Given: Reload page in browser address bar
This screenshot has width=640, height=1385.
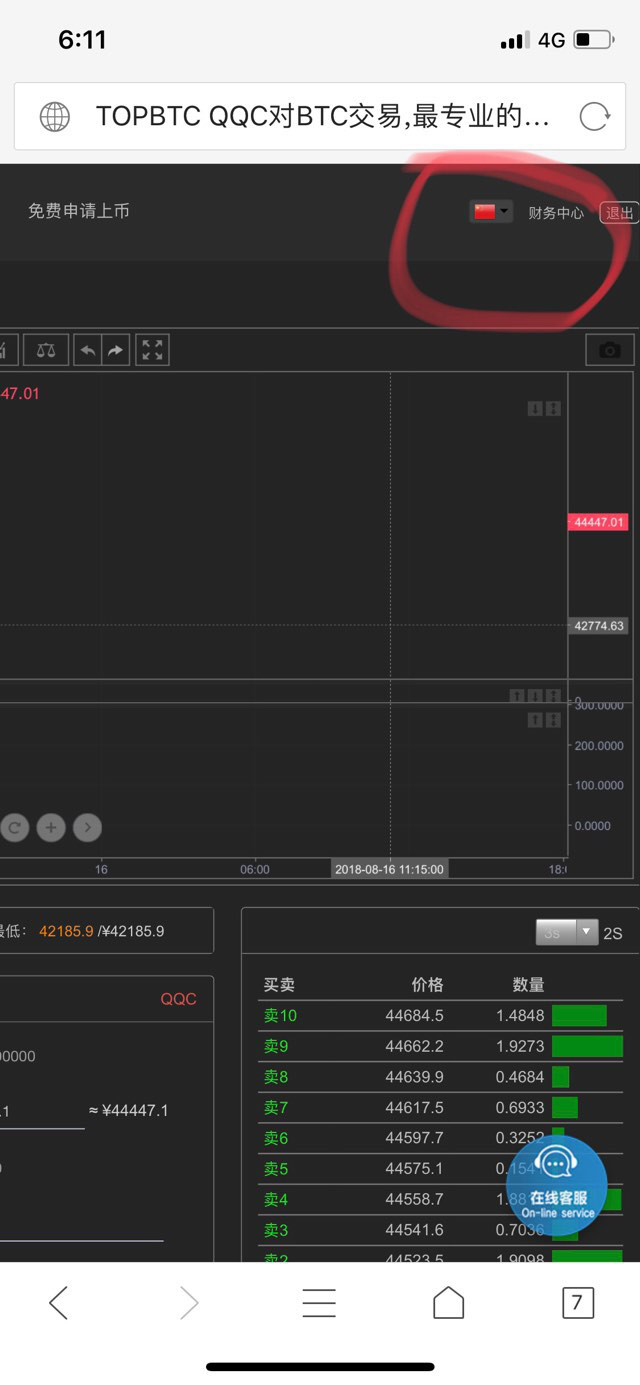Looking at the screenshot, I should (x=594, y=117).
